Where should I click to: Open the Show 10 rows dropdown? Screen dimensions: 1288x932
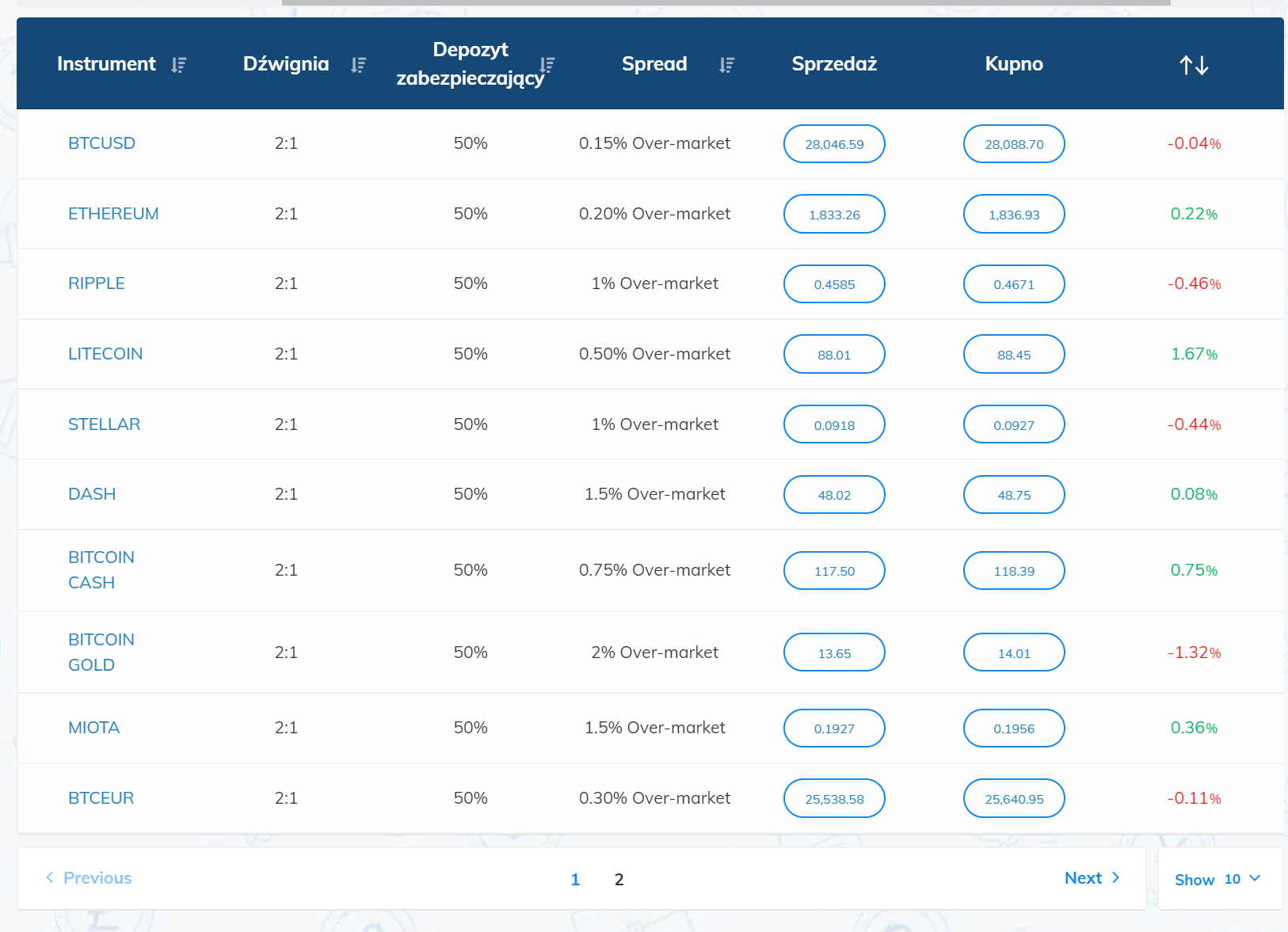1220,879
